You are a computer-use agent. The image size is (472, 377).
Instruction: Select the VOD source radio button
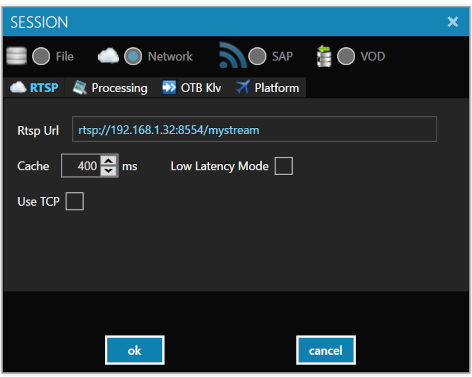point(346,56)
